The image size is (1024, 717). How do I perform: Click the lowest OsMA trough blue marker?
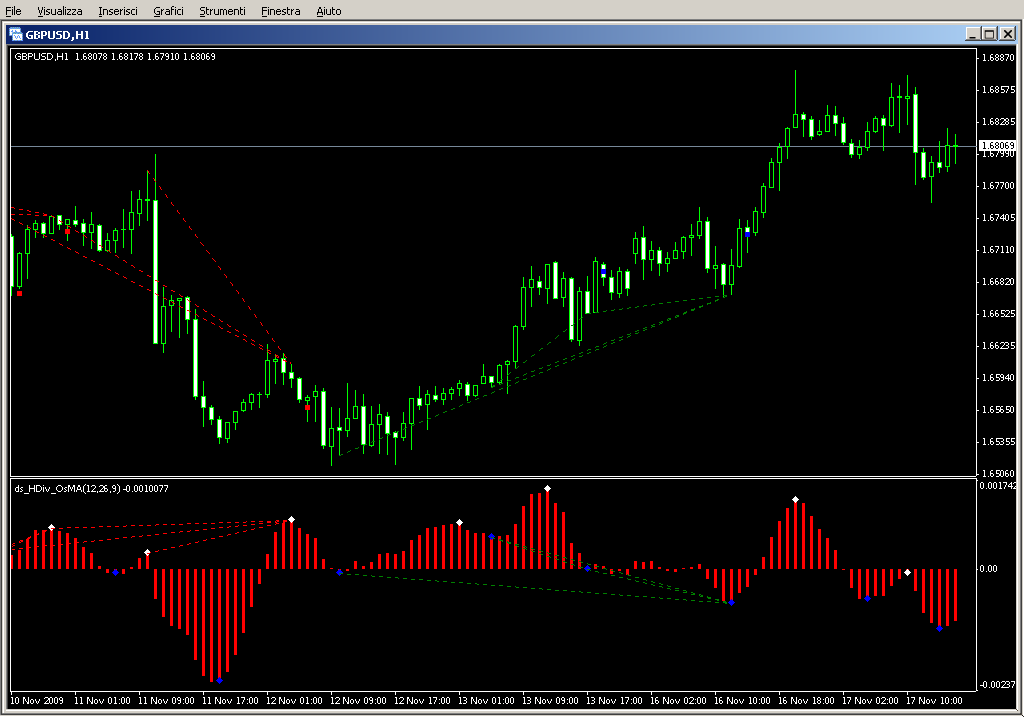click(x=219, y=680)
